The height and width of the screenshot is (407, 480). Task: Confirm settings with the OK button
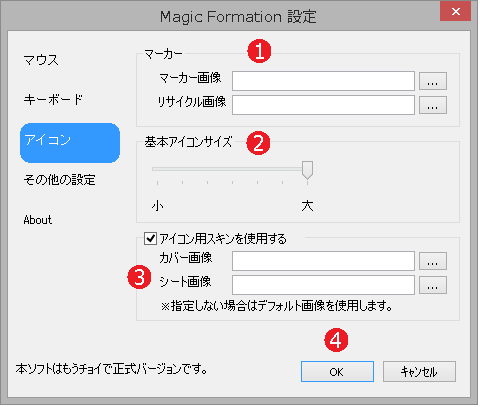337,372
